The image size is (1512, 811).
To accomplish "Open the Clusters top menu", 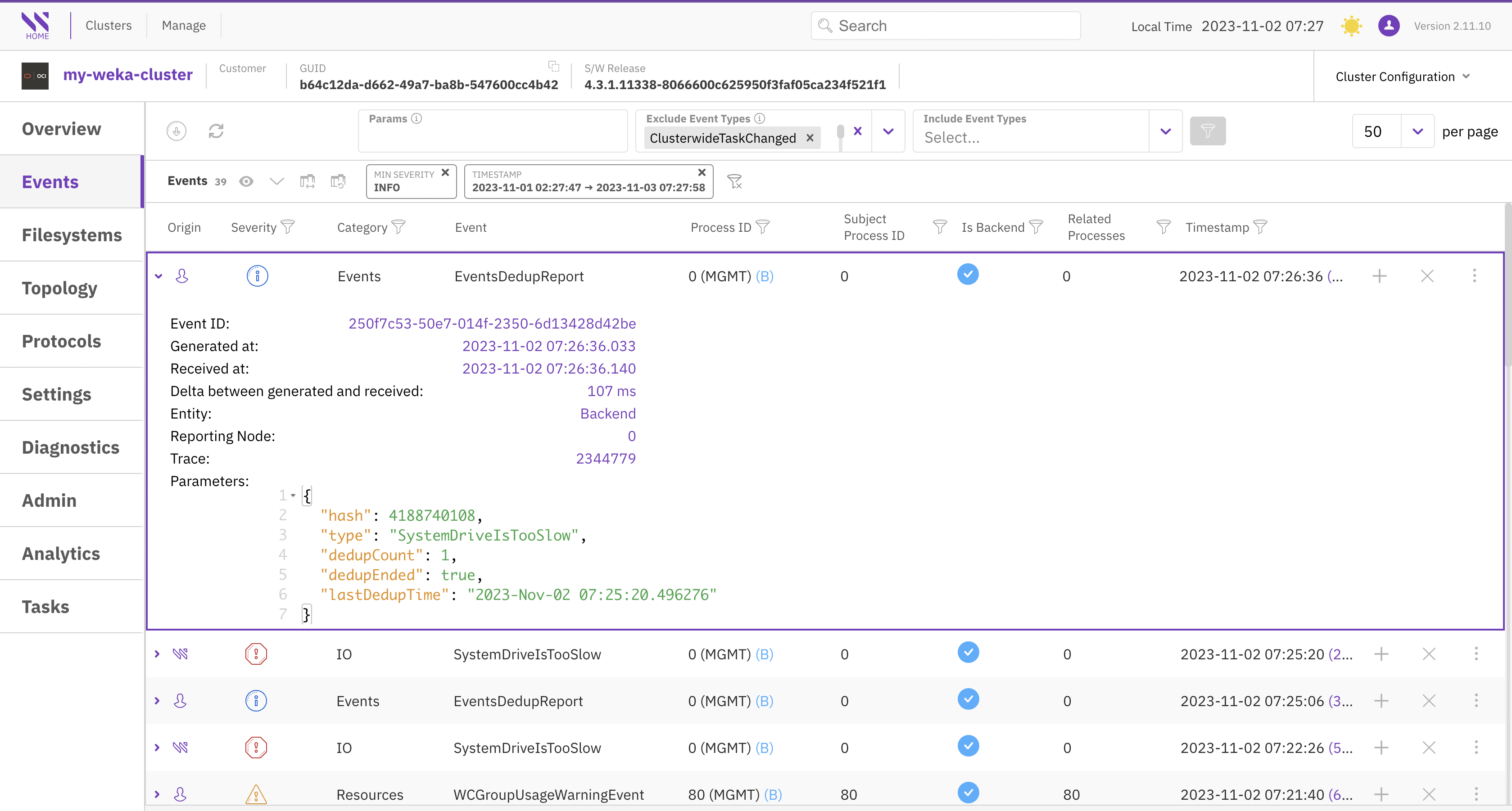I will pyautogui.click(x=109, y=25).
